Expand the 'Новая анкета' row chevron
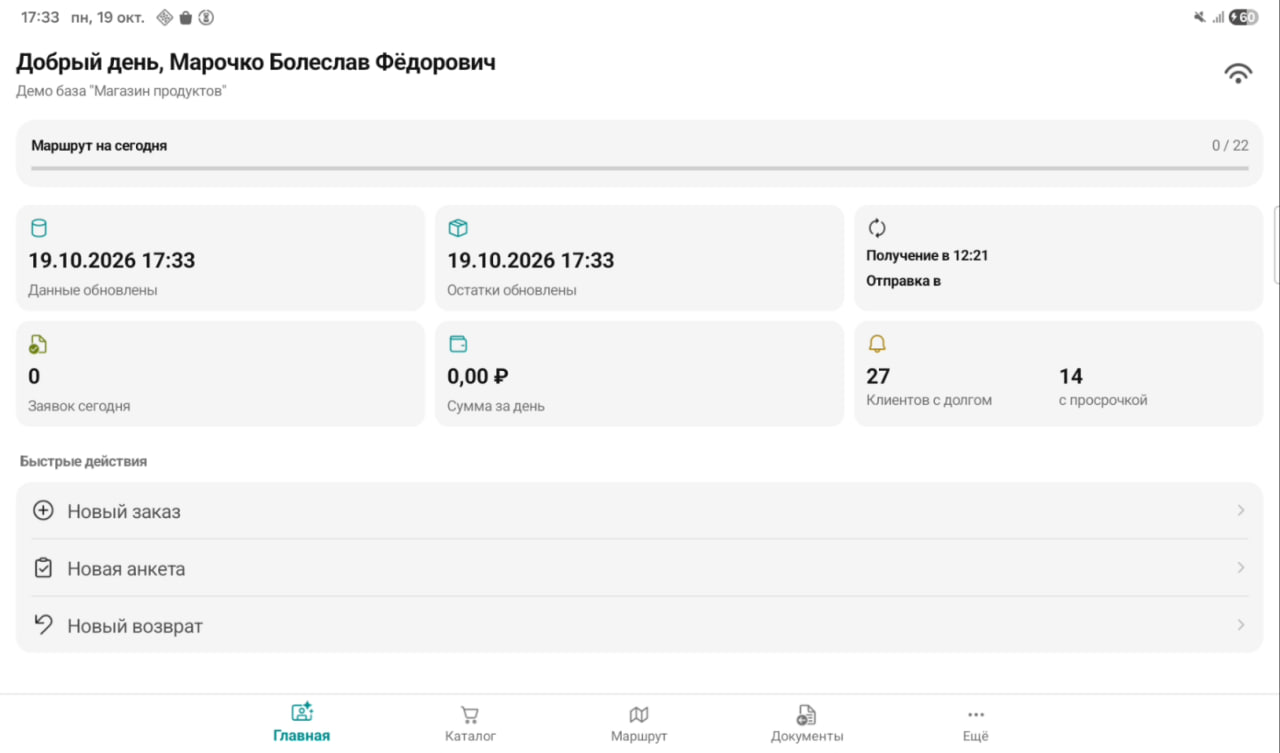 (x=1241, y=567)
